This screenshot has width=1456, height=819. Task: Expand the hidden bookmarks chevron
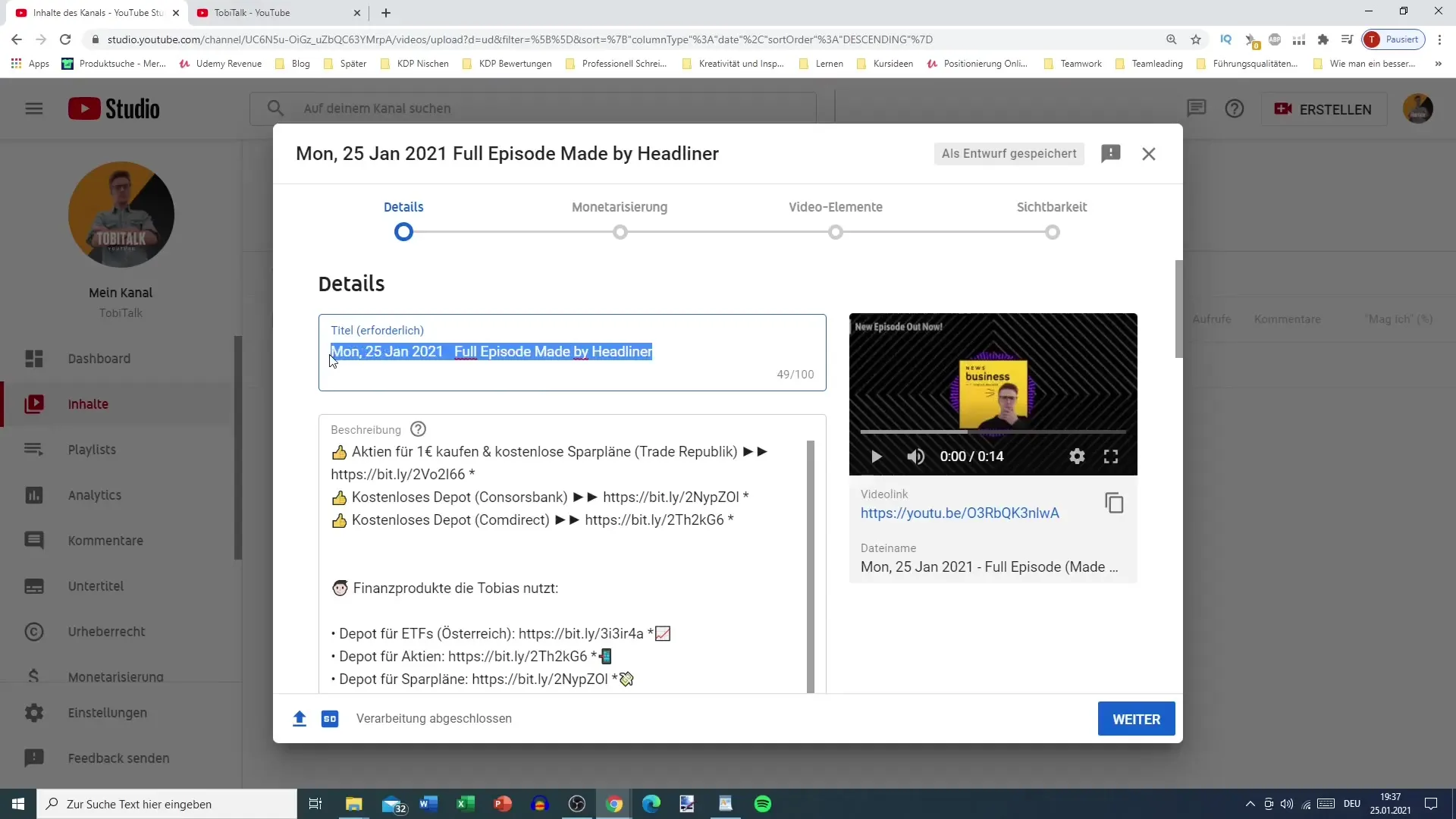tap(1438, 64)
